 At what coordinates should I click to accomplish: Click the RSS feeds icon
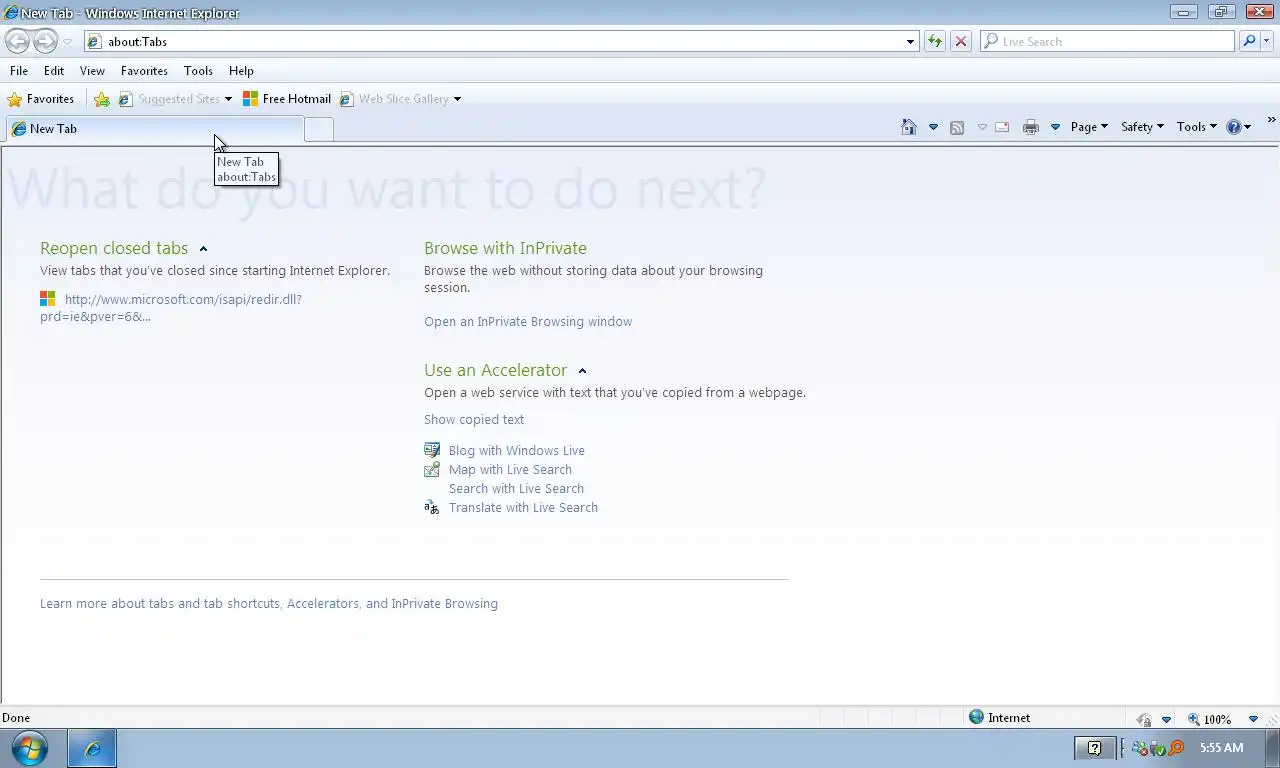click(x=957, y=127)
